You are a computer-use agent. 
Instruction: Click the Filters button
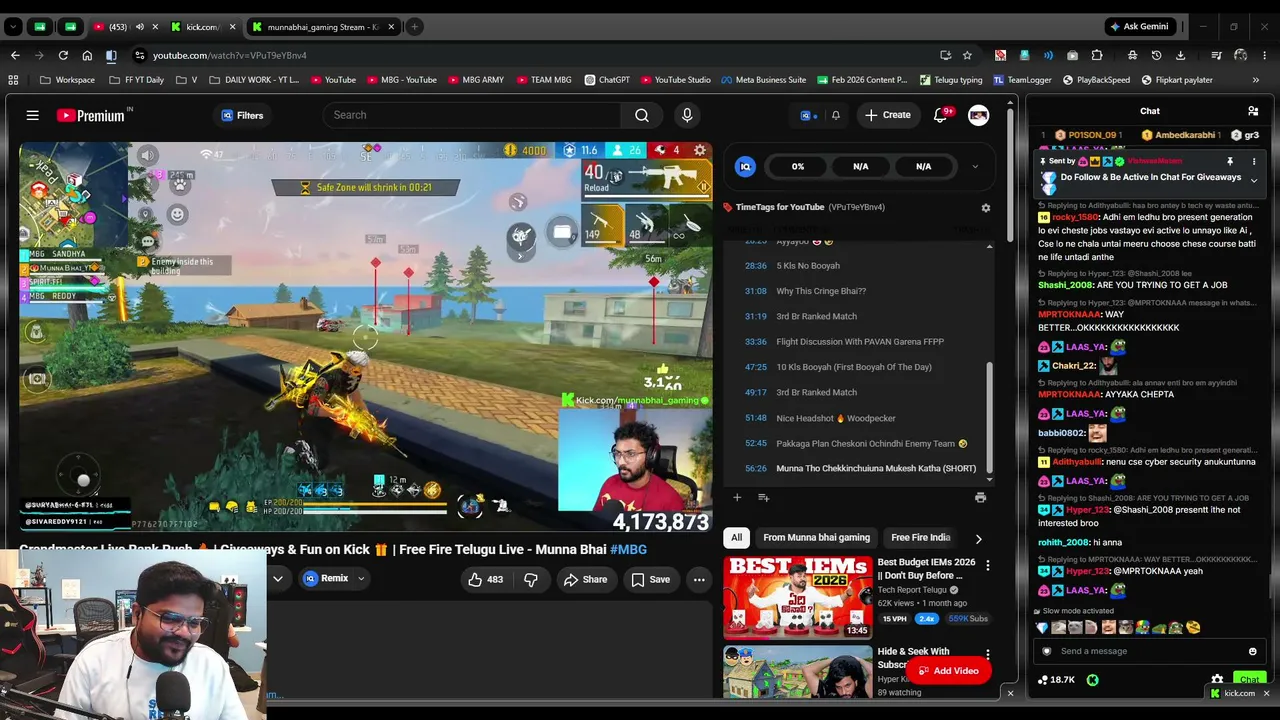pos(242,115)
